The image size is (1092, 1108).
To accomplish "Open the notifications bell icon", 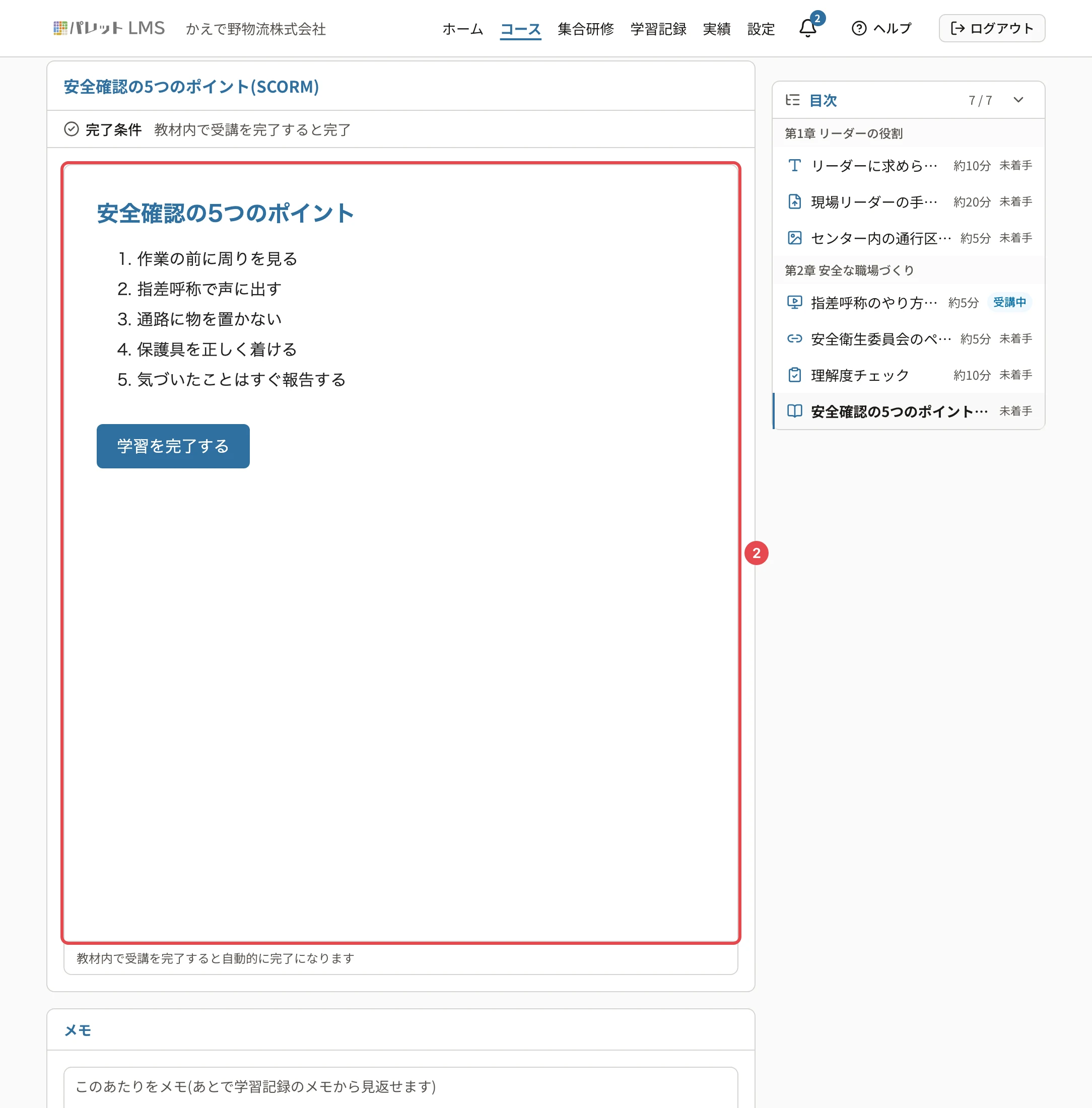I will (807, 28).
